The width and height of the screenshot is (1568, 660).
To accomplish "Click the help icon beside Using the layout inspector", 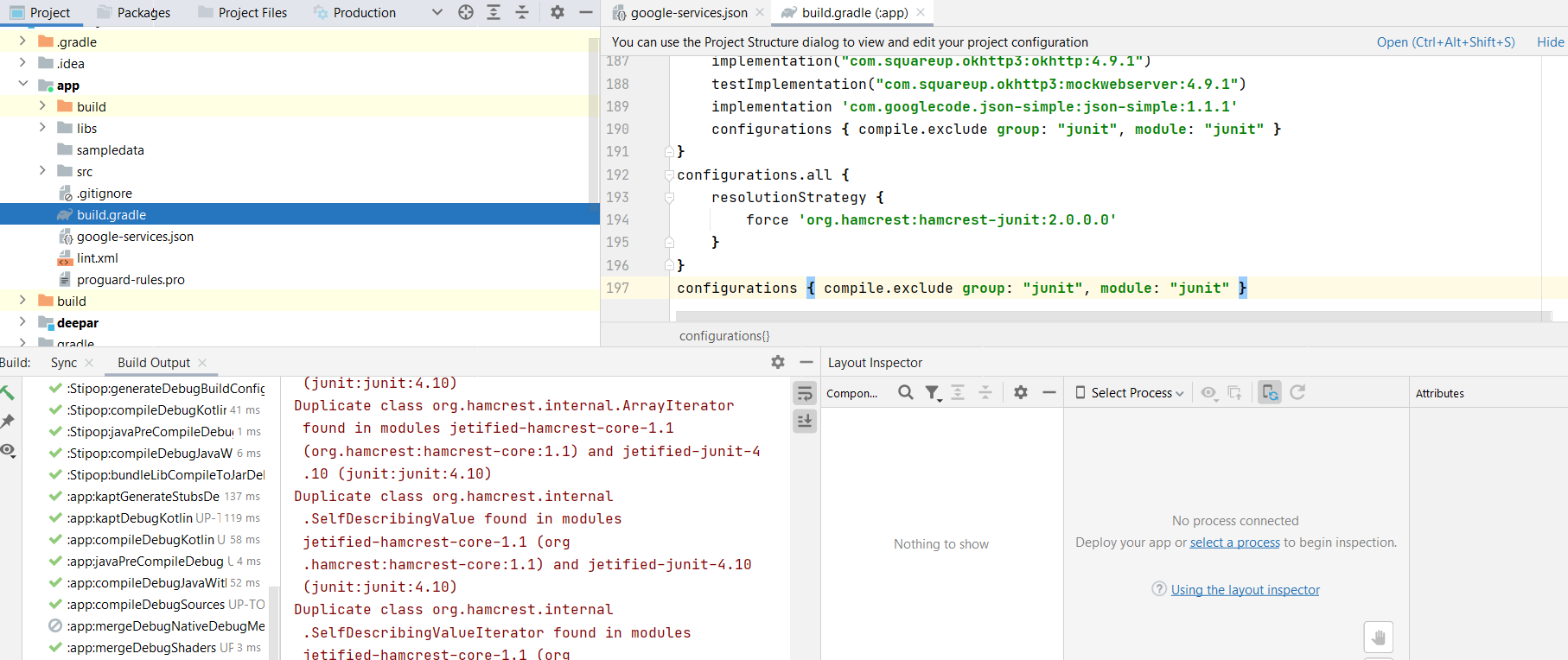I will (x=1159, y=588).
